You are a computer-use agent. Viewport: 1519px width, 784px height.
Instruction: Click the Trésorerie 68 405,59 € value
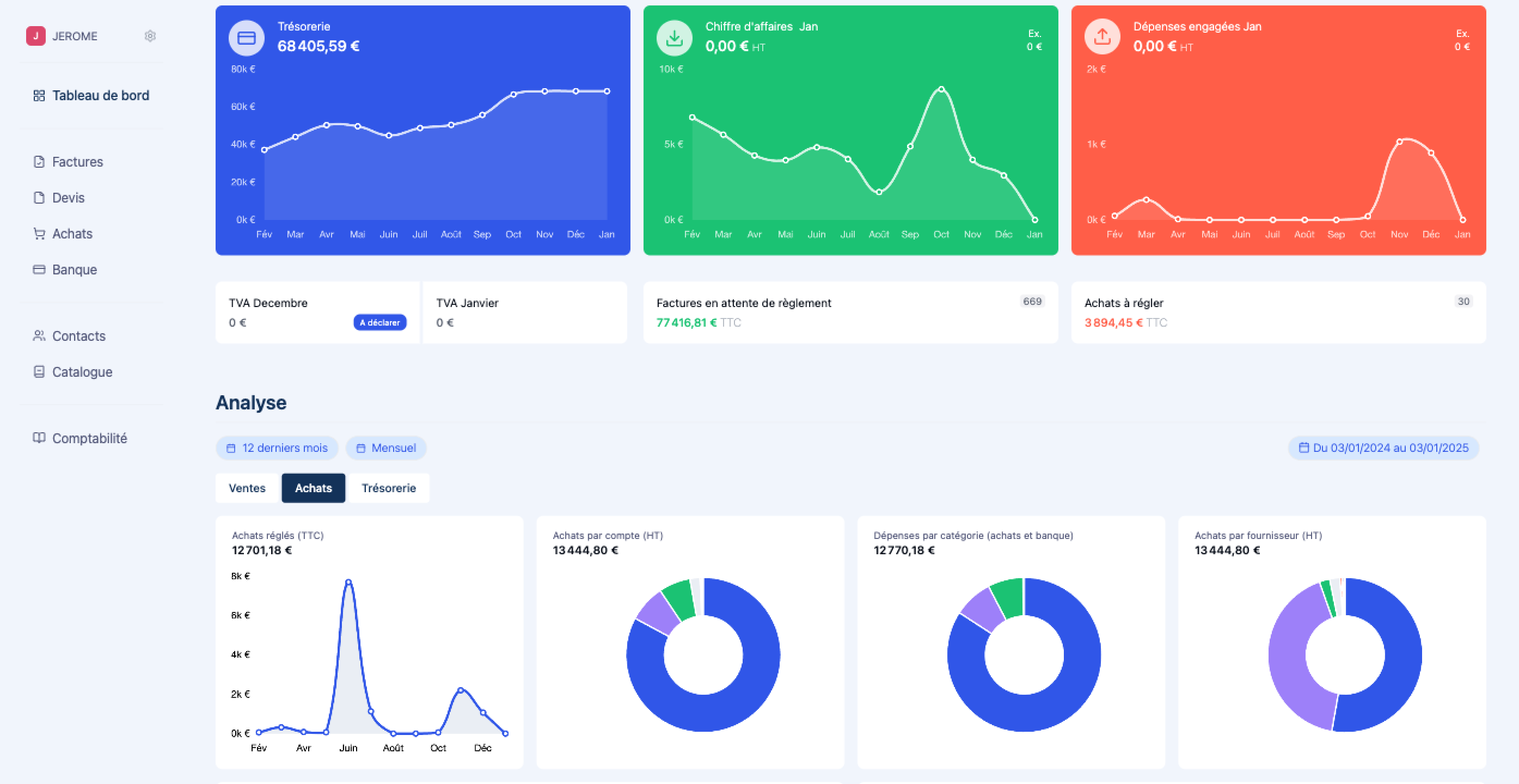(x=318, y=46)
